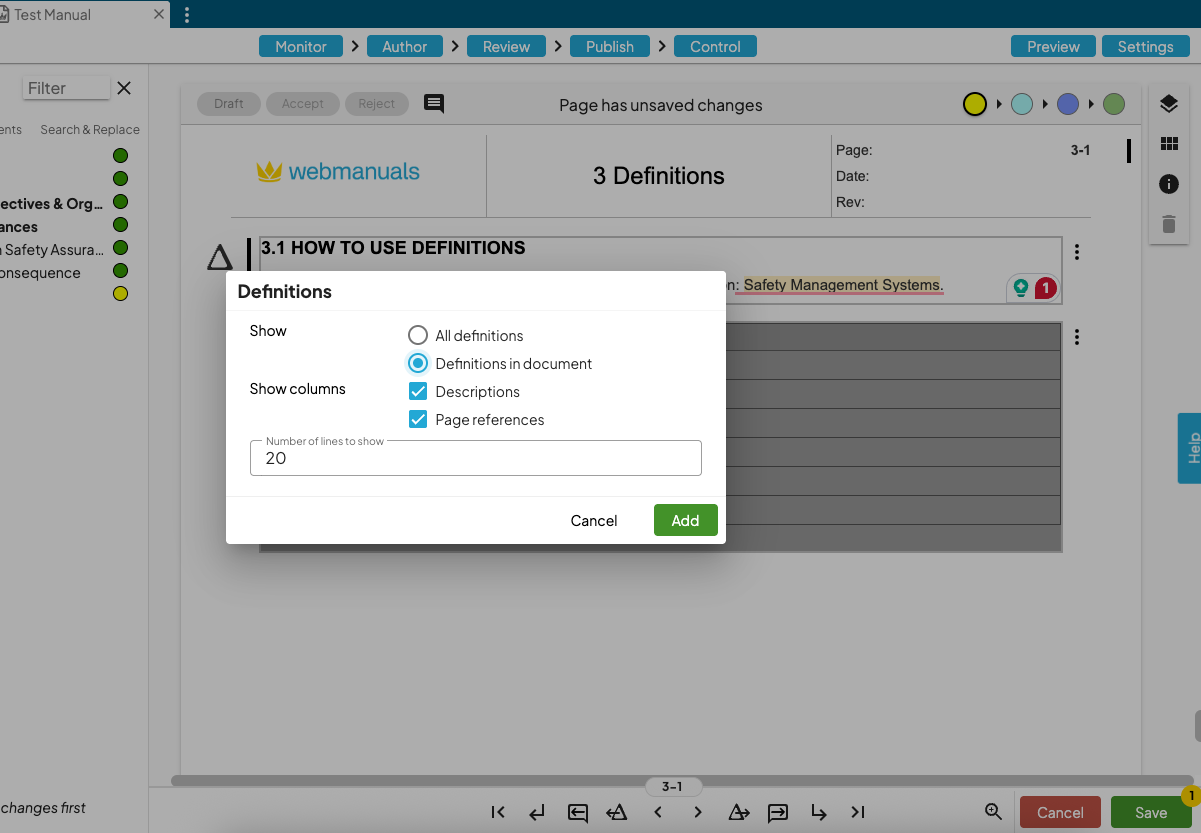The height and width of the screenshot is (833, 1201).
Task: Open the grid view icon in right panel
Action: [x=1169, y=144]
